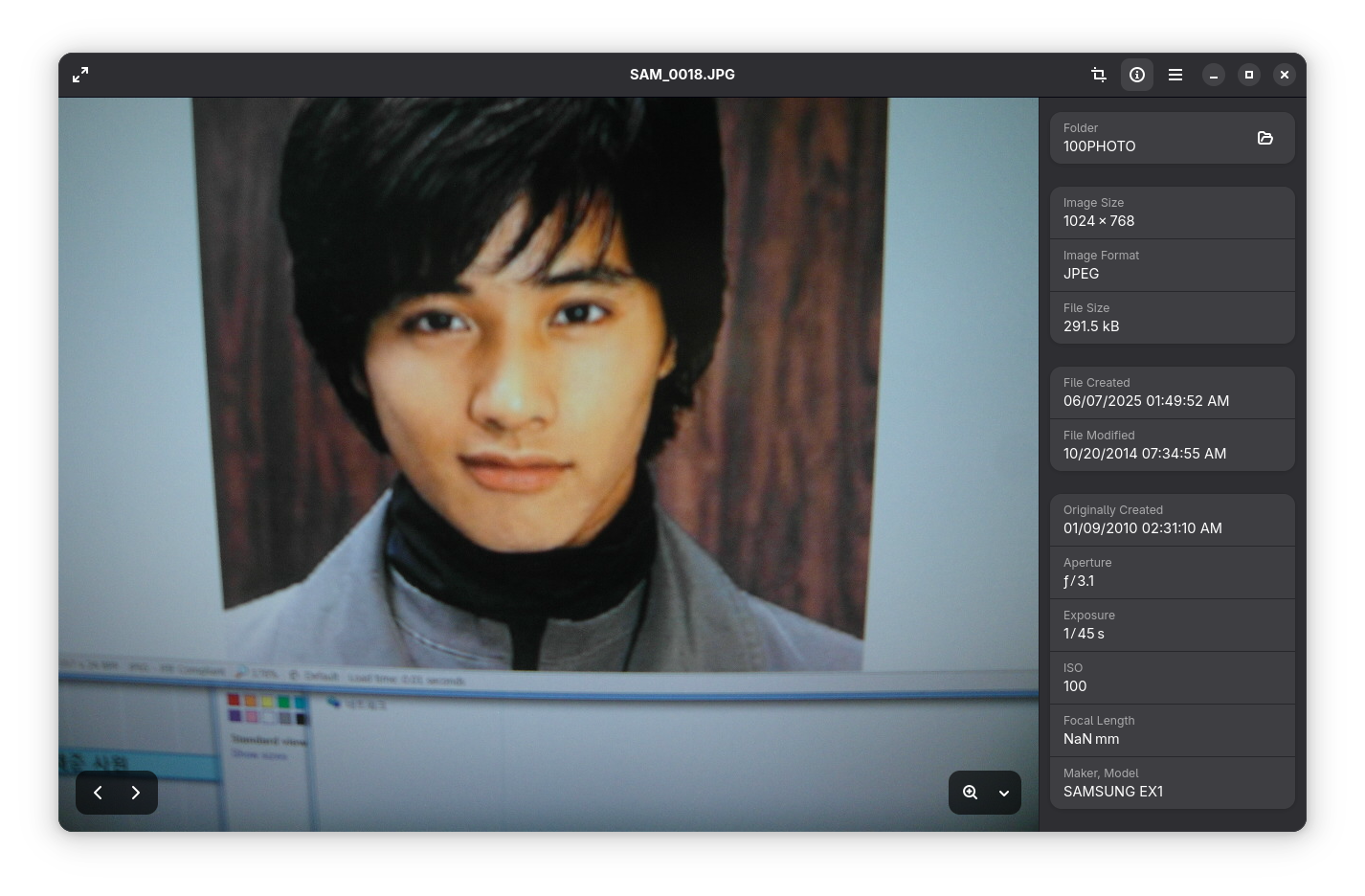Zoom in with the magnifier button
This screenshot has height=896, width=1365.
(x=970, y=793)
